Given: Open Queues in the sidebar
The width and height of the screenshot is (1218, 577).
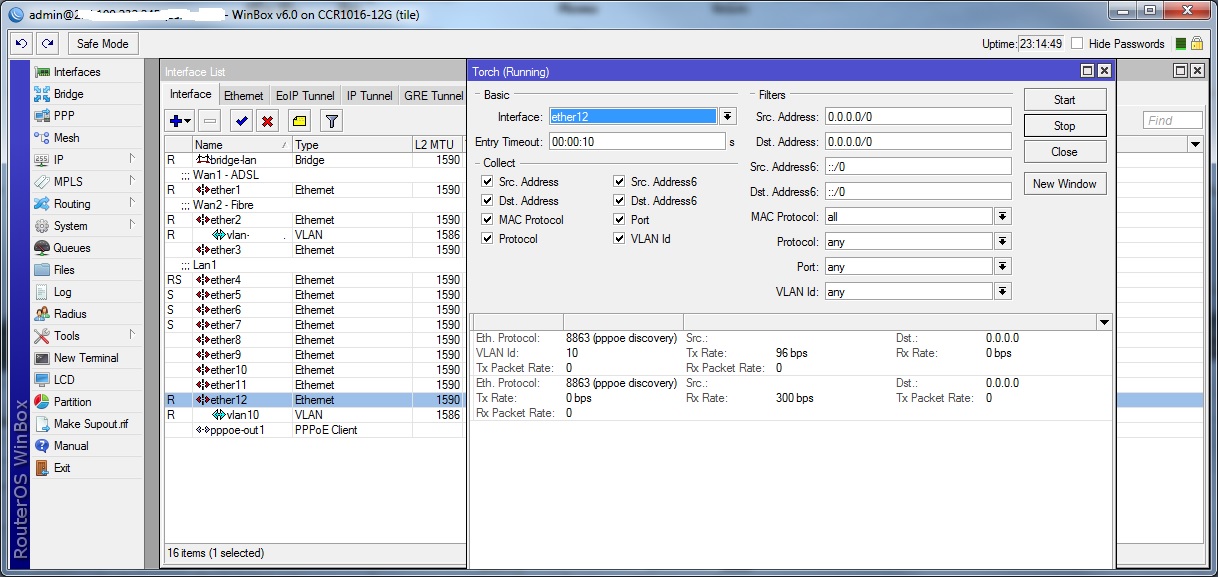Looking at the screenshot, I should 71,248.
